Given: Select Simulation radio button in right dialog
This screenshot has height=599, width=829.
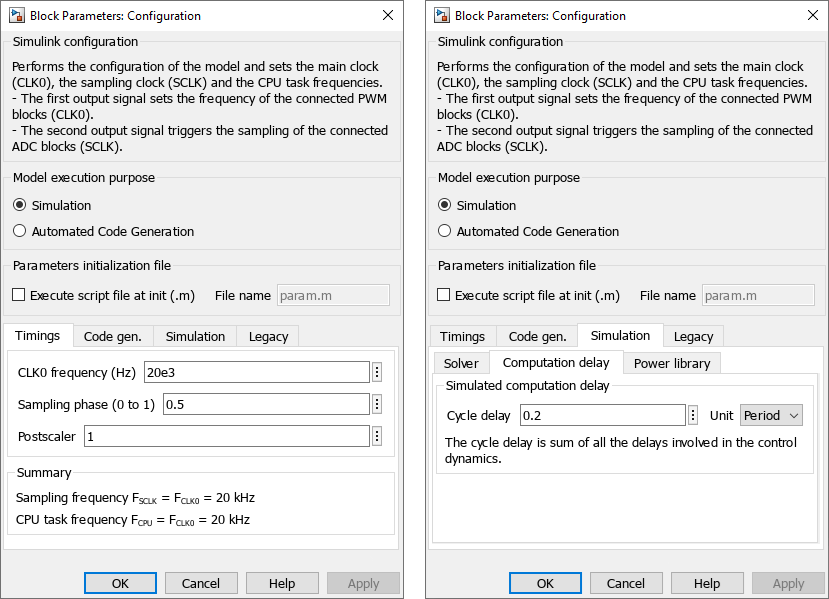Looking at the screenshot, I should point(445,205).
